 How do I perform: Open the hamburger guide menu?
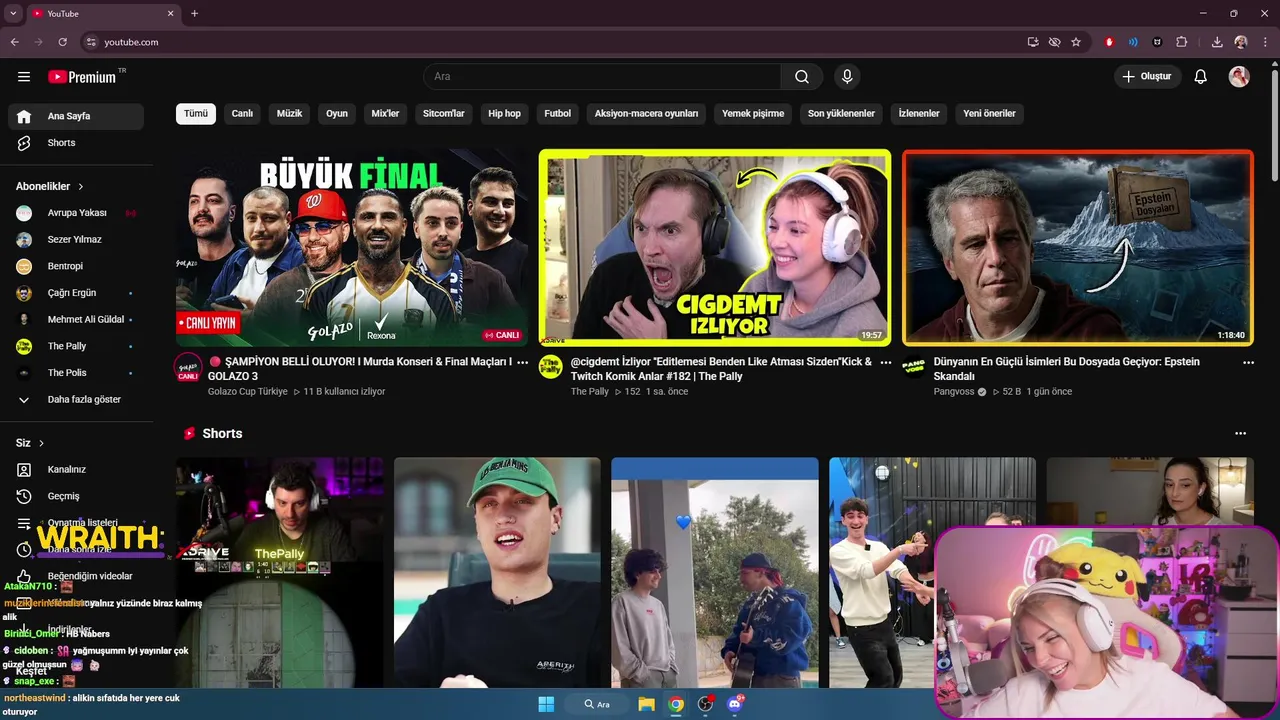coord(24,77)
